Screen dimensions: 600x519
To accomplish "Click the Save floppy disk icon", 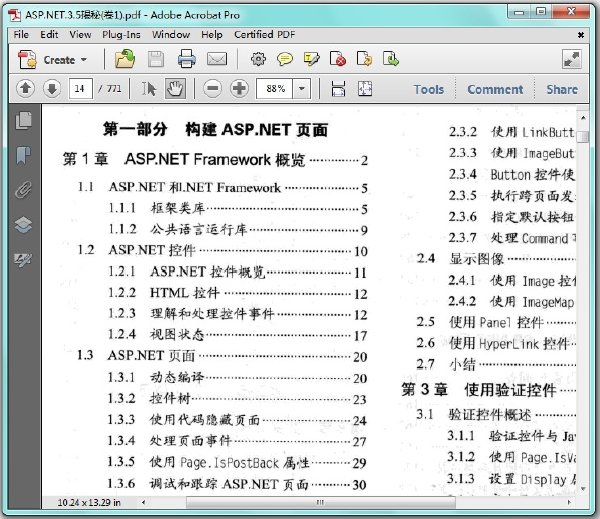I will pos(156,59).
